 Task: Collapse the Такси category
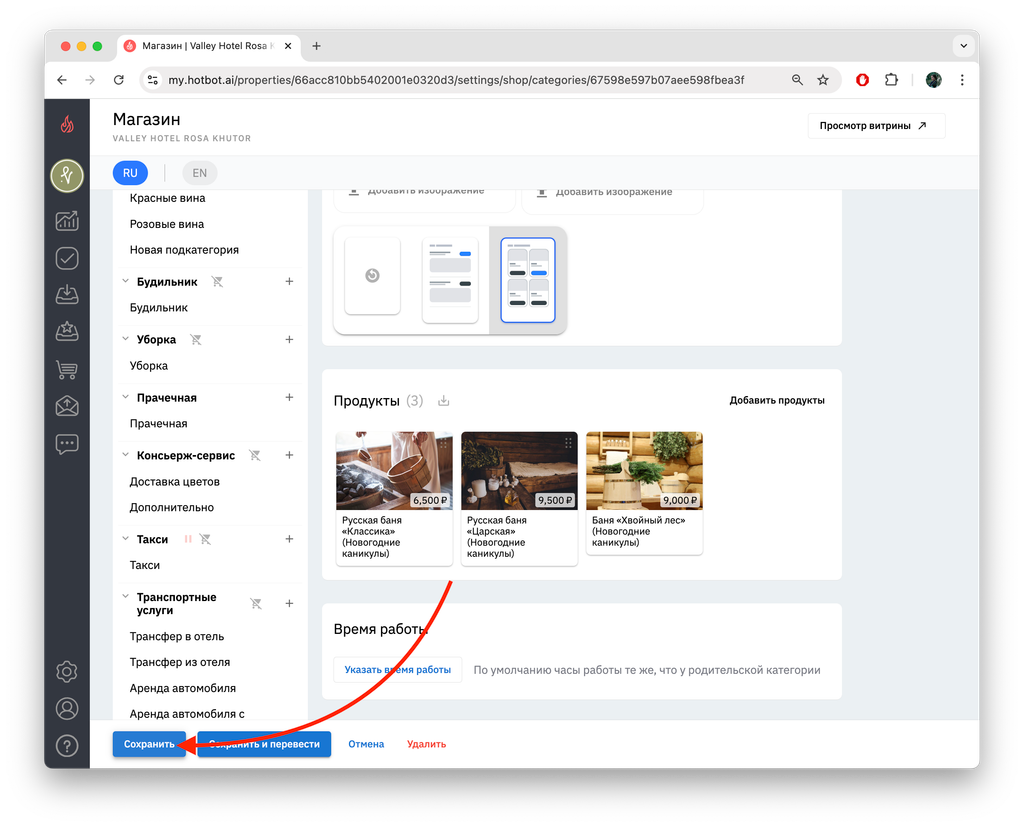pos(125,538)
